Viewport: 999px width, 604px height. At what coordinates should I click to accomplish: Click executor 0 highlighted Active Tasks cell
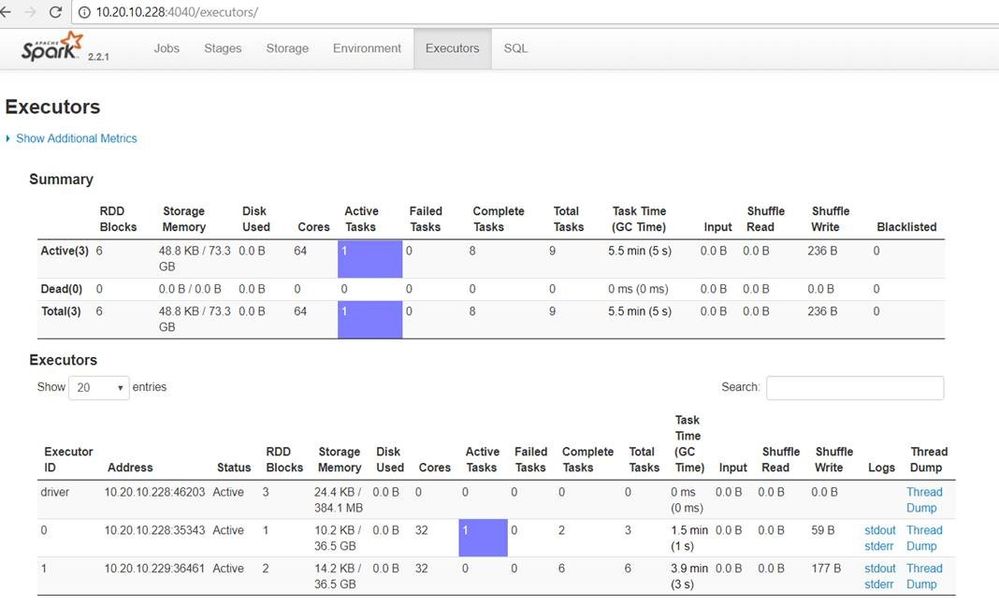483,538
